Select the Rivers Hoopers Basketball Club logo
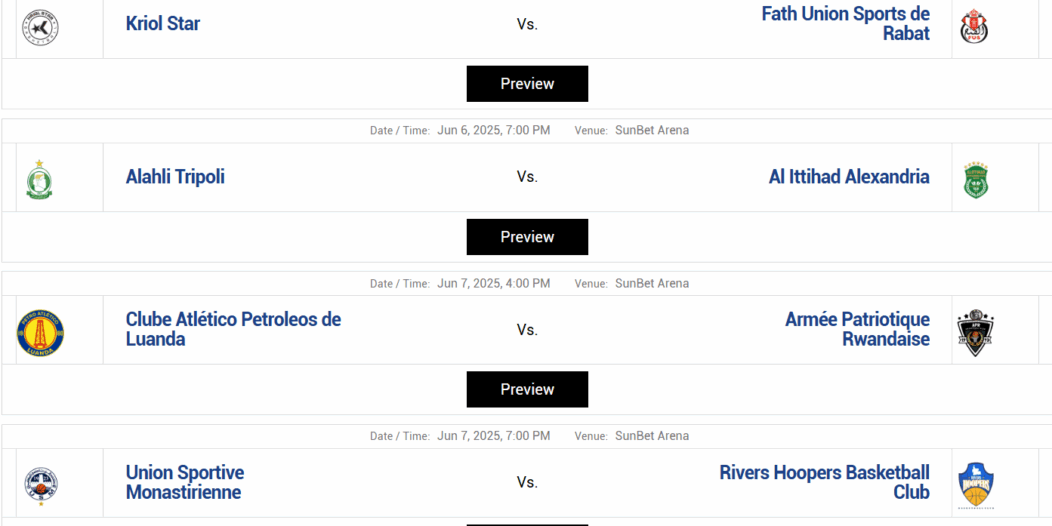Viewport: 1052px width, 526px height. pyautogui.click(x=975, y=485)
